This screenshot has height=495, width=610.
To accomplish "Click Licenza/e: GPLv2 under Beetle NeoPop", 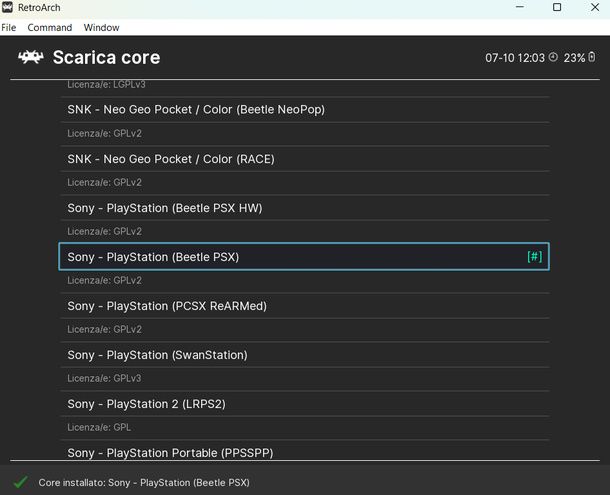I will click(104, 133).
